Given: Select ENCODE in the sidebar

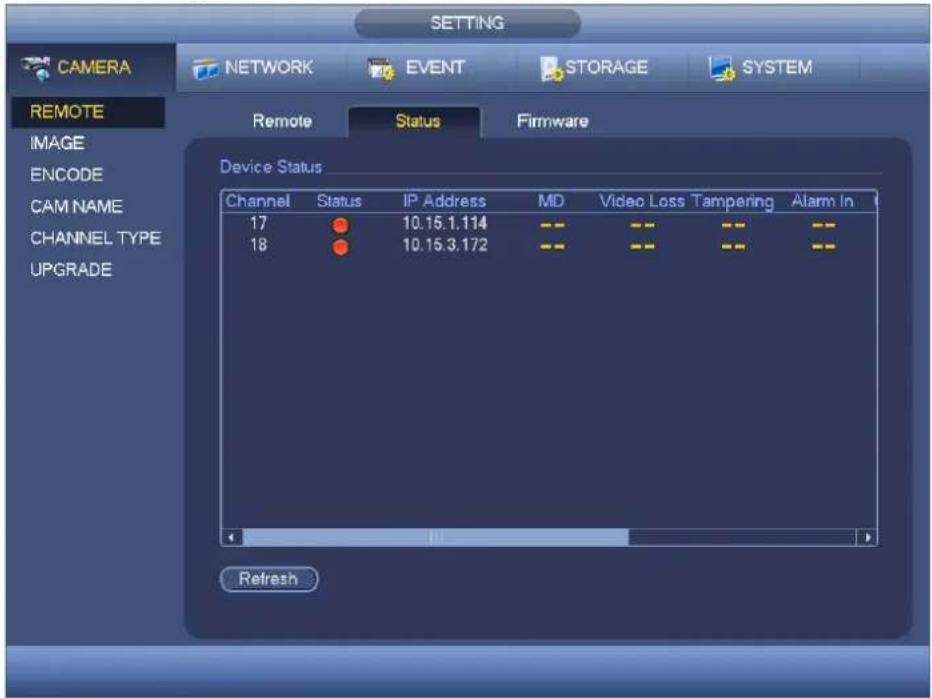Looking at the screenshot, I should tap(67, 175).
